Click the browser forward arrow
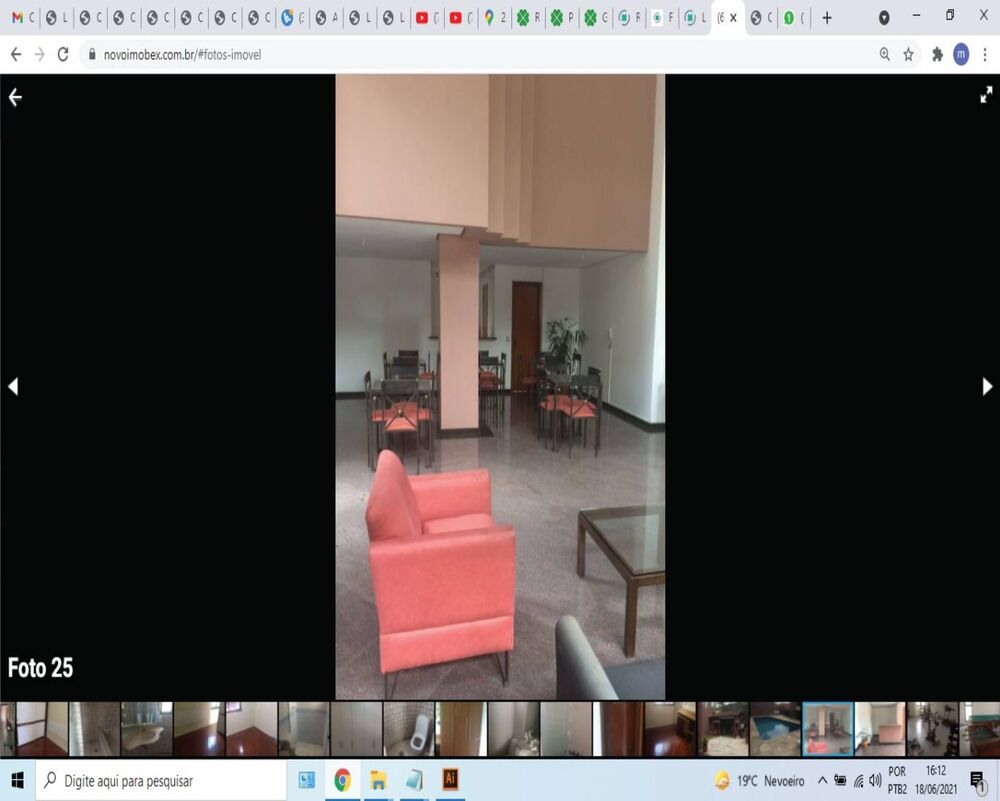The image size is (1000, 801). coord(40,54)
